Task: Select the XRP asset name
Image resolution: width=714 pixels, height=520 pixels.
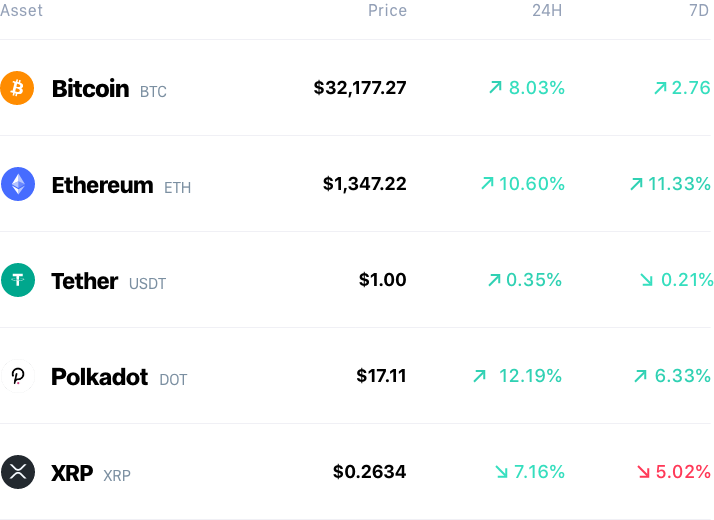Action: (x=72, y=473)
